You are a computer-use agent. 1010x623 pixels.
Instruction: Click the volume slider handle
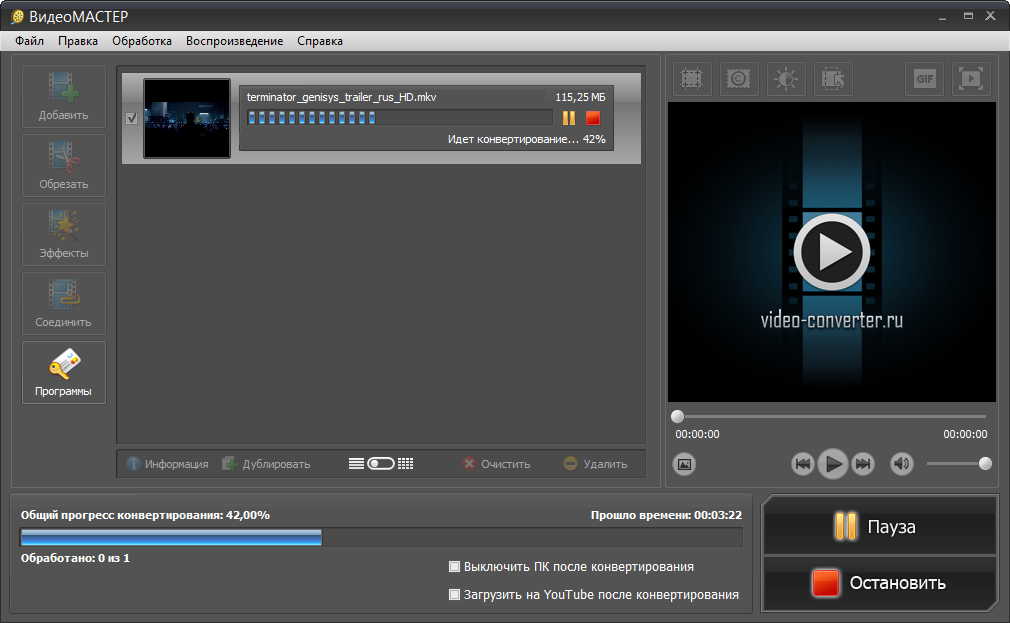point(985,463)
